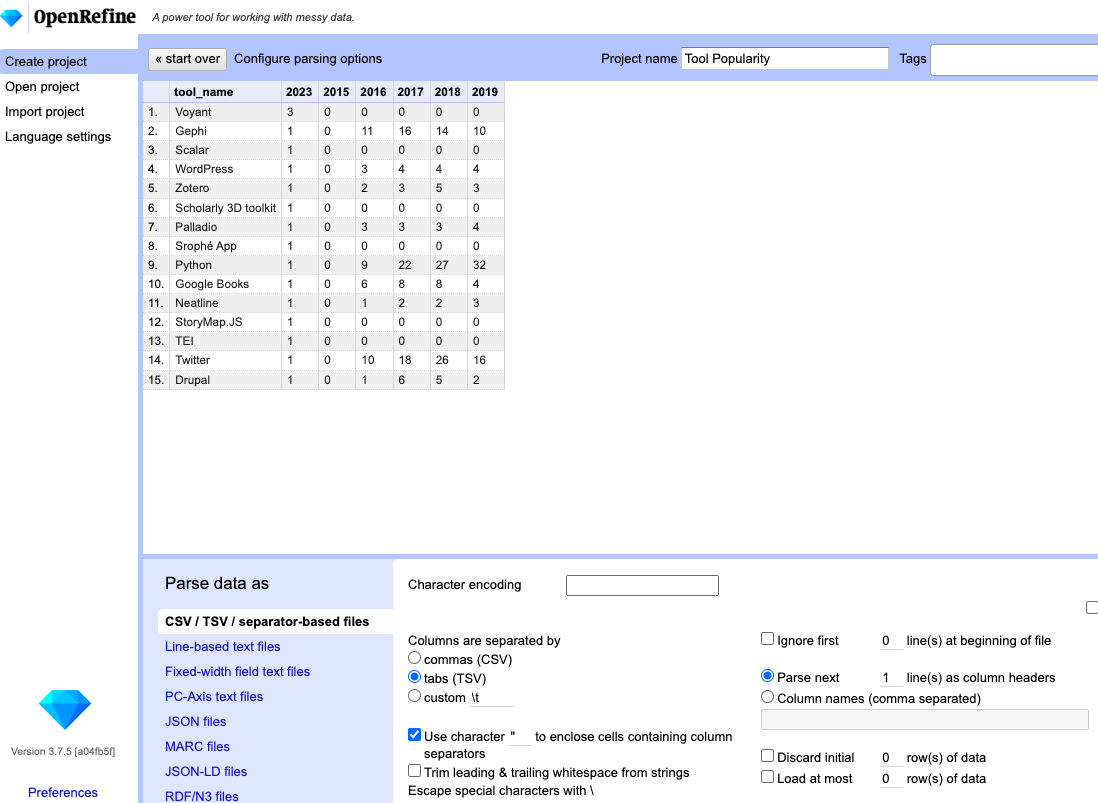Screen dimensions: 1098x803
Task: Click the 2017 column header
Action: 410,92
